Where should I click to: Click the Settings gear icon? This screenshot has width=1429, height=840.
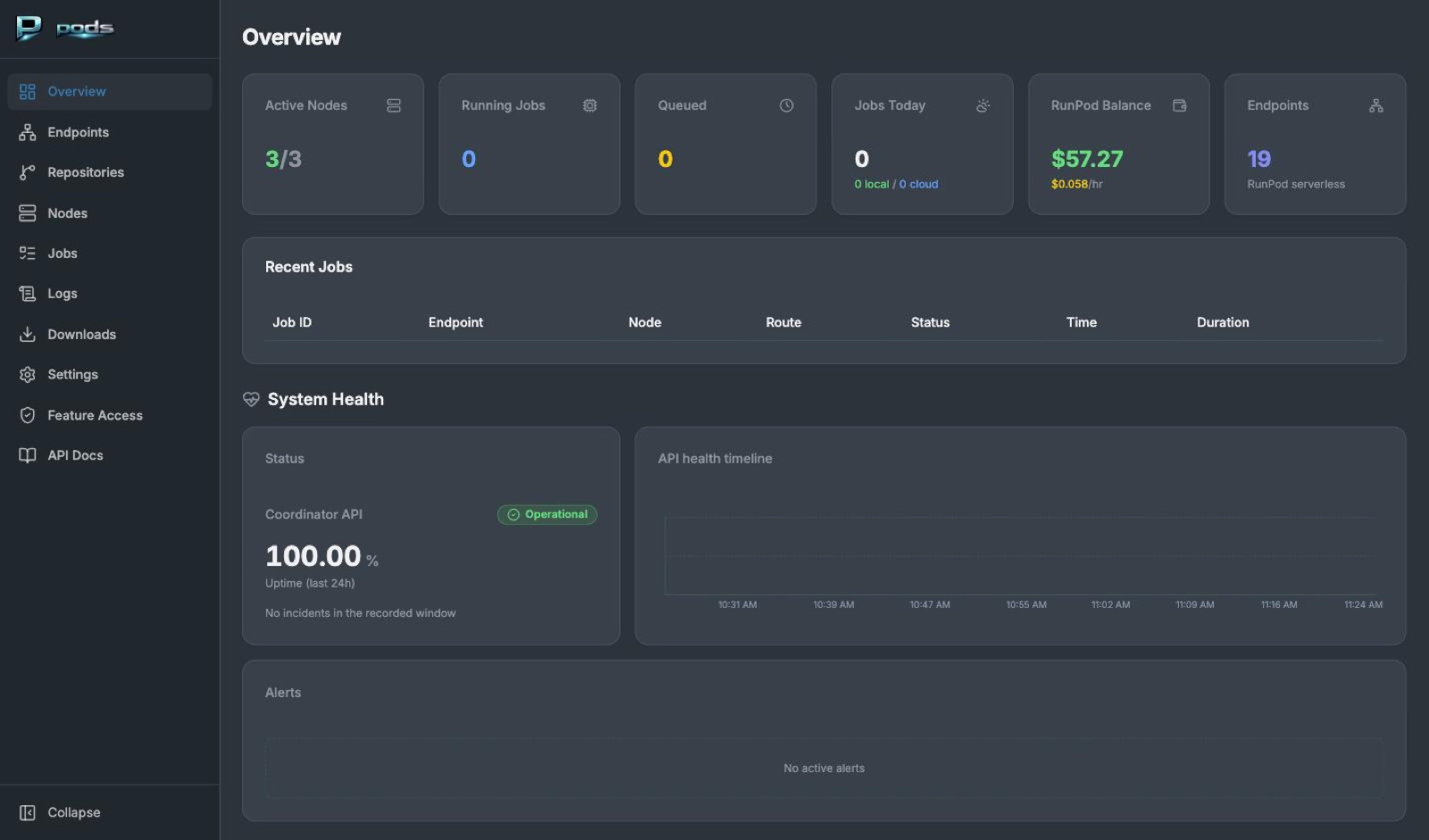28,375
